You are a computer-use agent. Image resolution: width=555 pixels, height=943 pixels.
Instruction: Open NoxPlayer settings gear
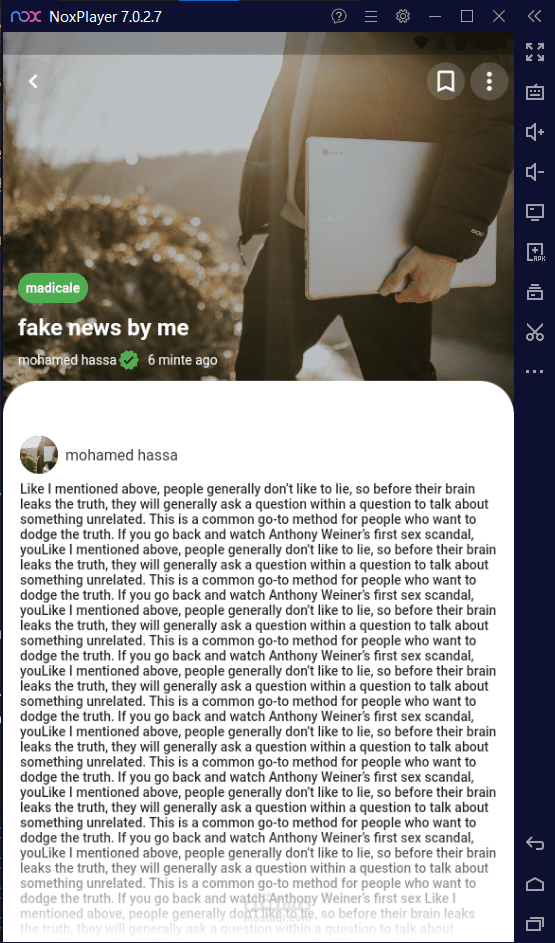pyautogui.click(x=403, y=16)
